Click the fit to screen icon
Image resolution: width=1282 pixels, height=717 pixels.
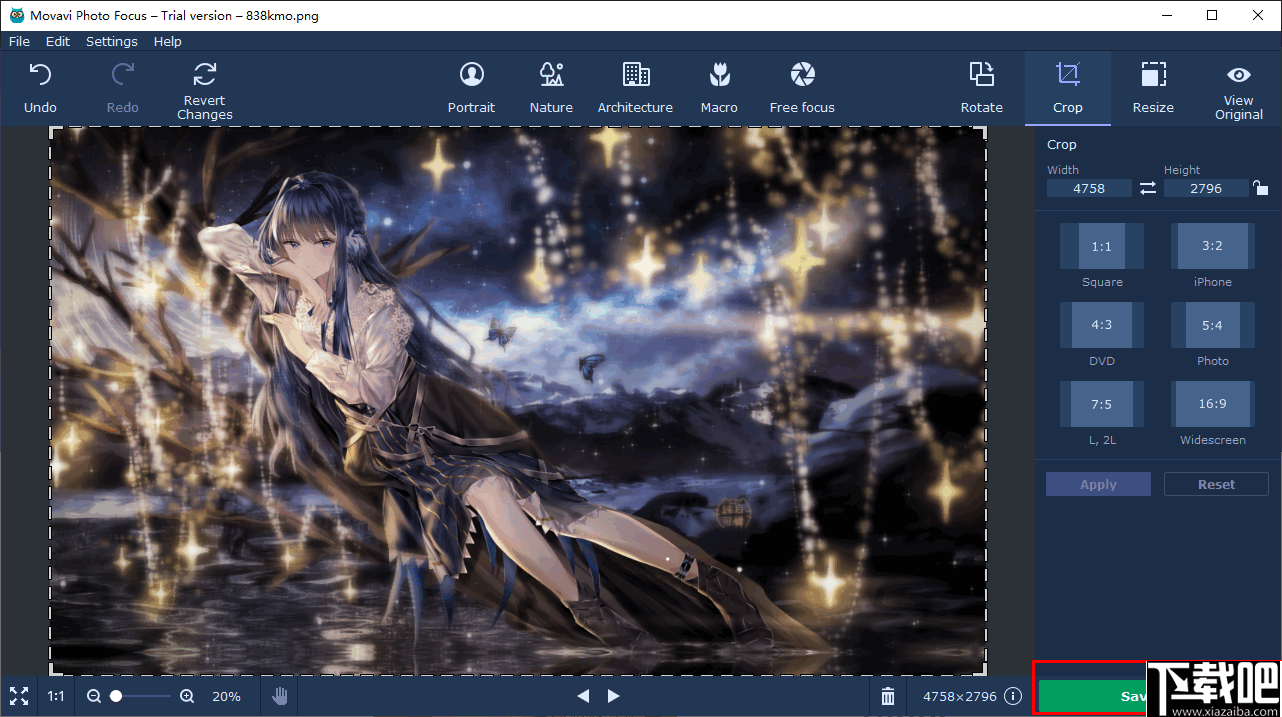(19, 696)
